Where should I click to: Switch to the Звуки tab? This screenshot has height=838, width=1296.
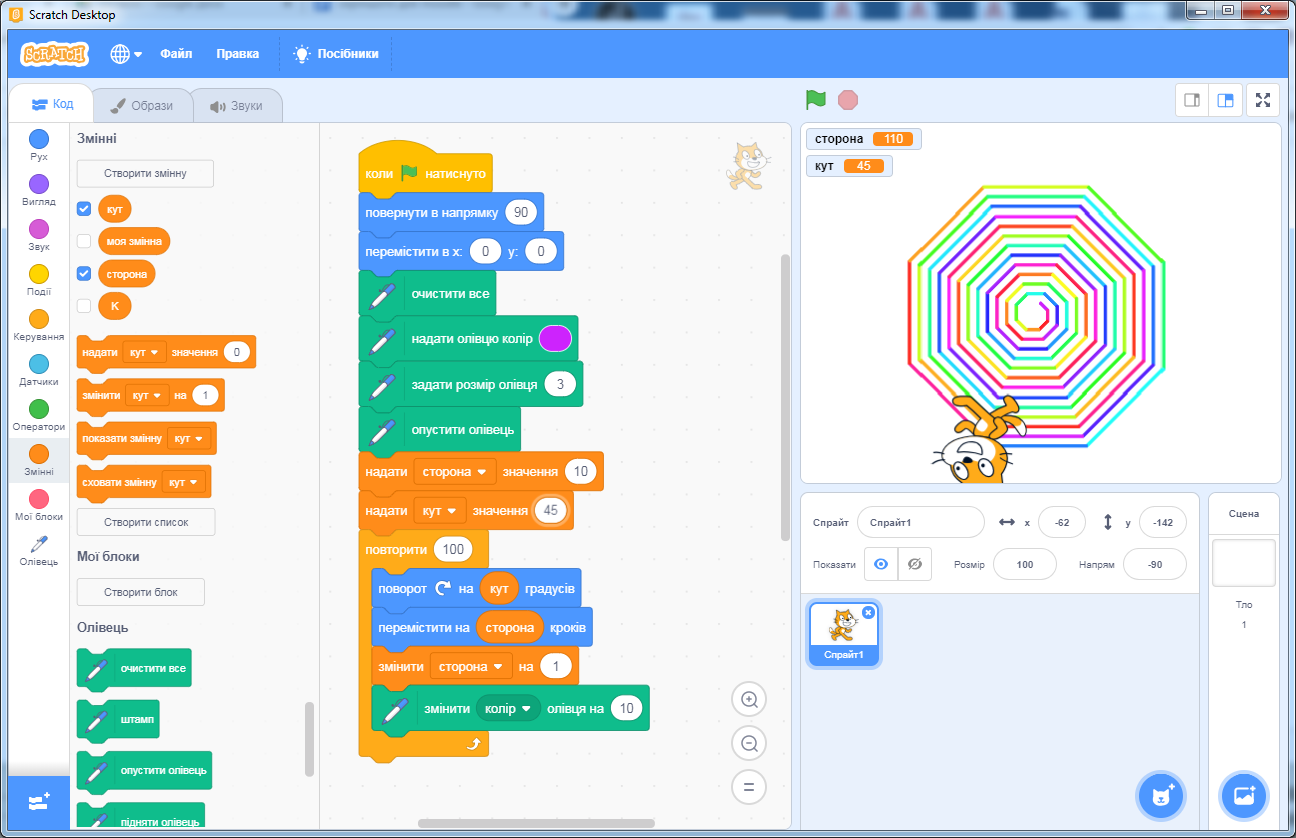pyautogui.click(x=236, y=105)
